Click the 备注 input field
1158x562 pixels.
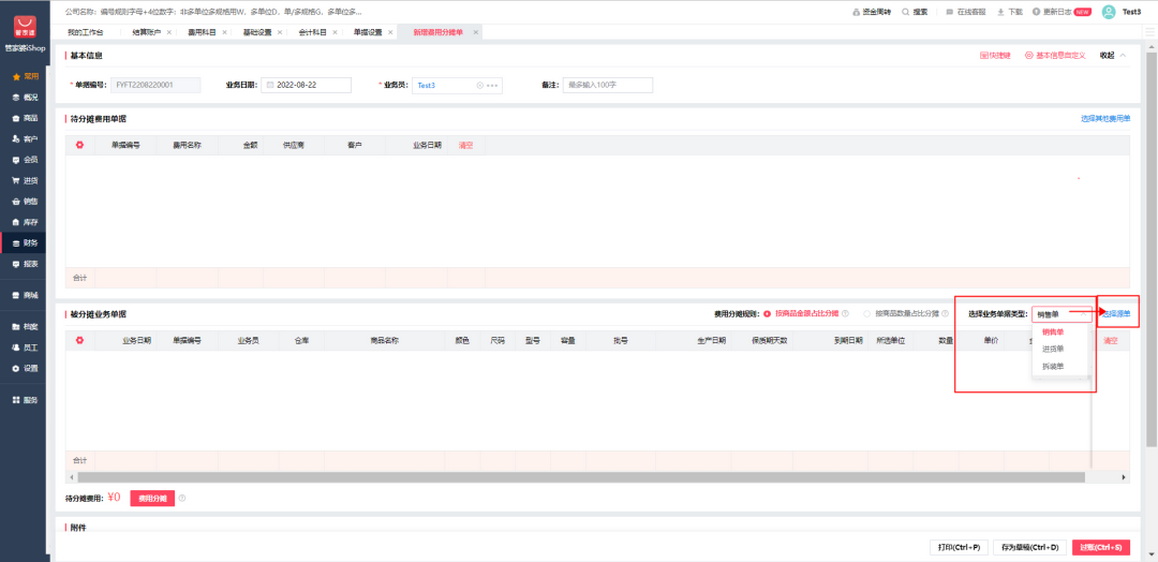point(607,86)
